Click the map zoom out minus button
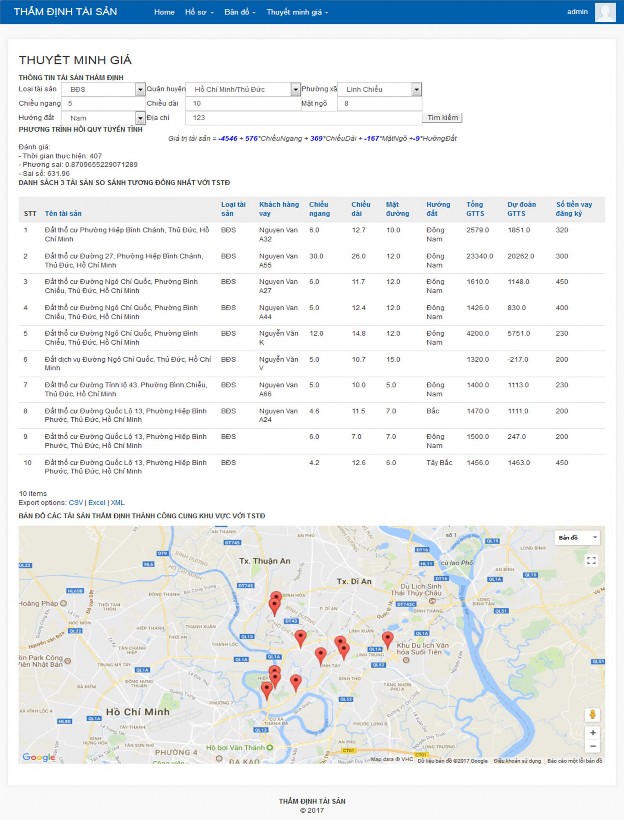This screenshot has width=624, height=820. click(593, 746)
